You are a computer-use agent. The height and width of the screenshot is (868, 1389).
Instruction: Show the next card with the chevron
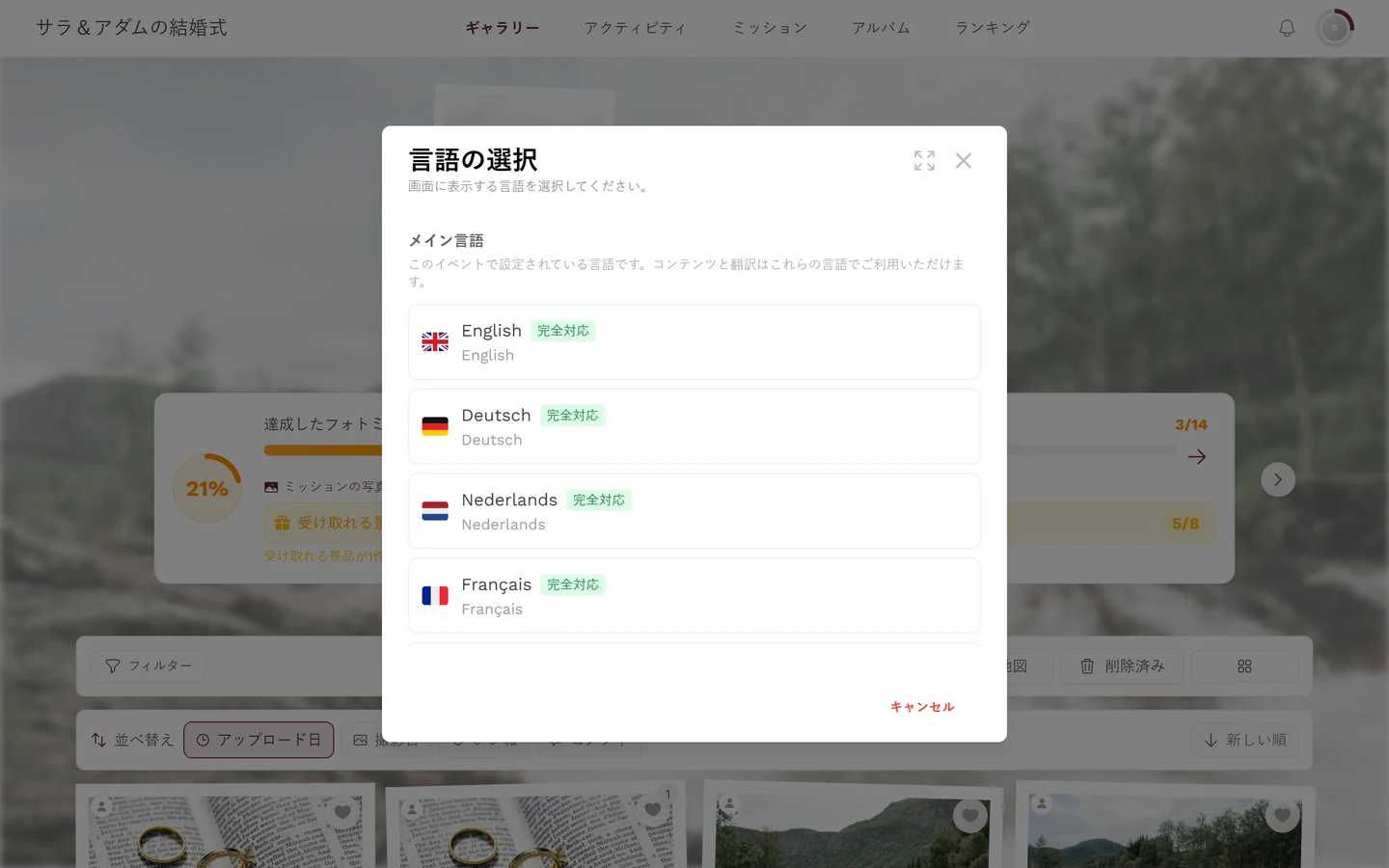click(1278, 479)
